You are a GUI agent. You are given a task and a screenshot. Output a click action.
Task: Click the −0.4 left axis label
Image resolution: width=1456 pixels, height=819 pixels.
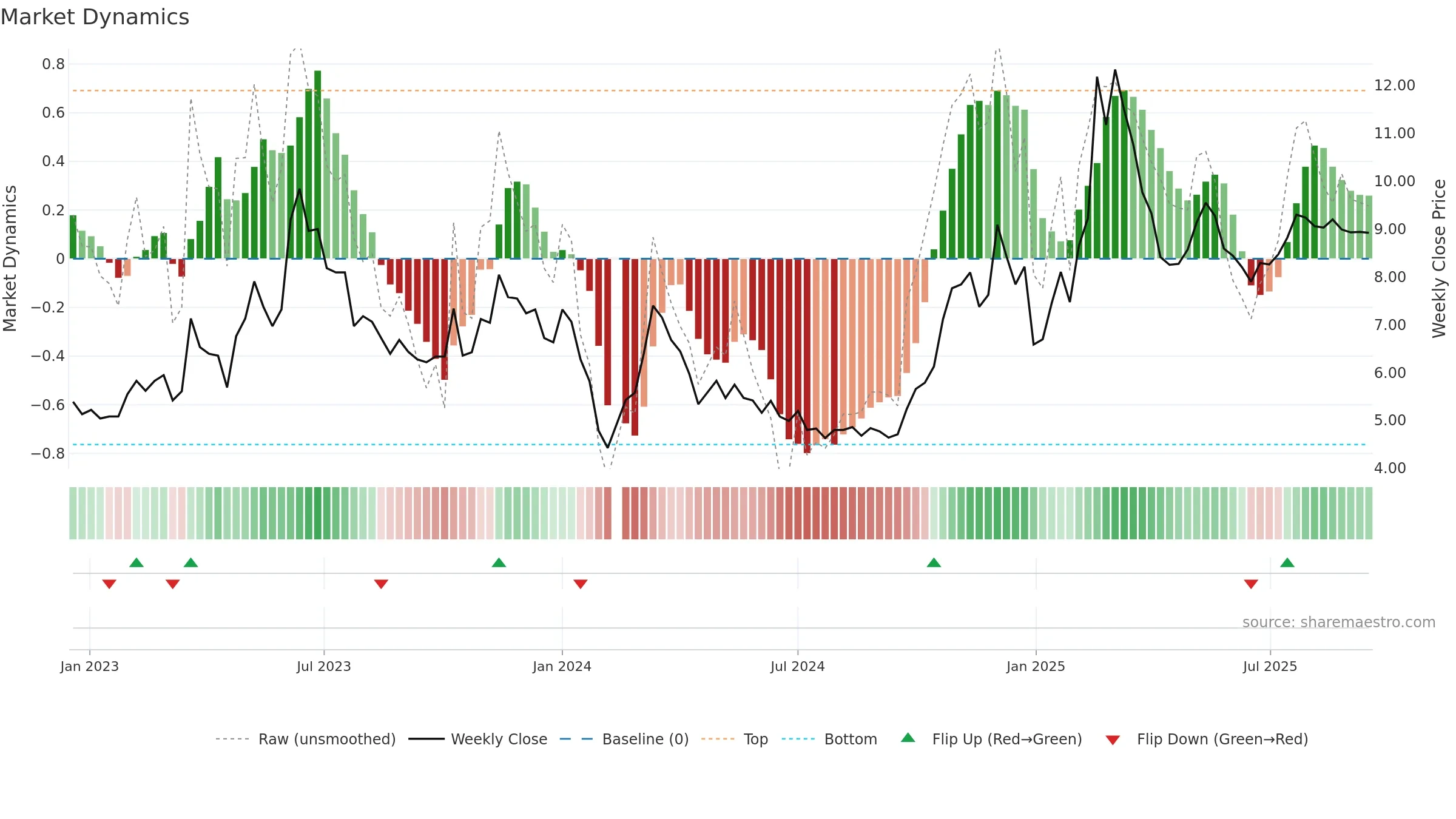tap(48, 356)
